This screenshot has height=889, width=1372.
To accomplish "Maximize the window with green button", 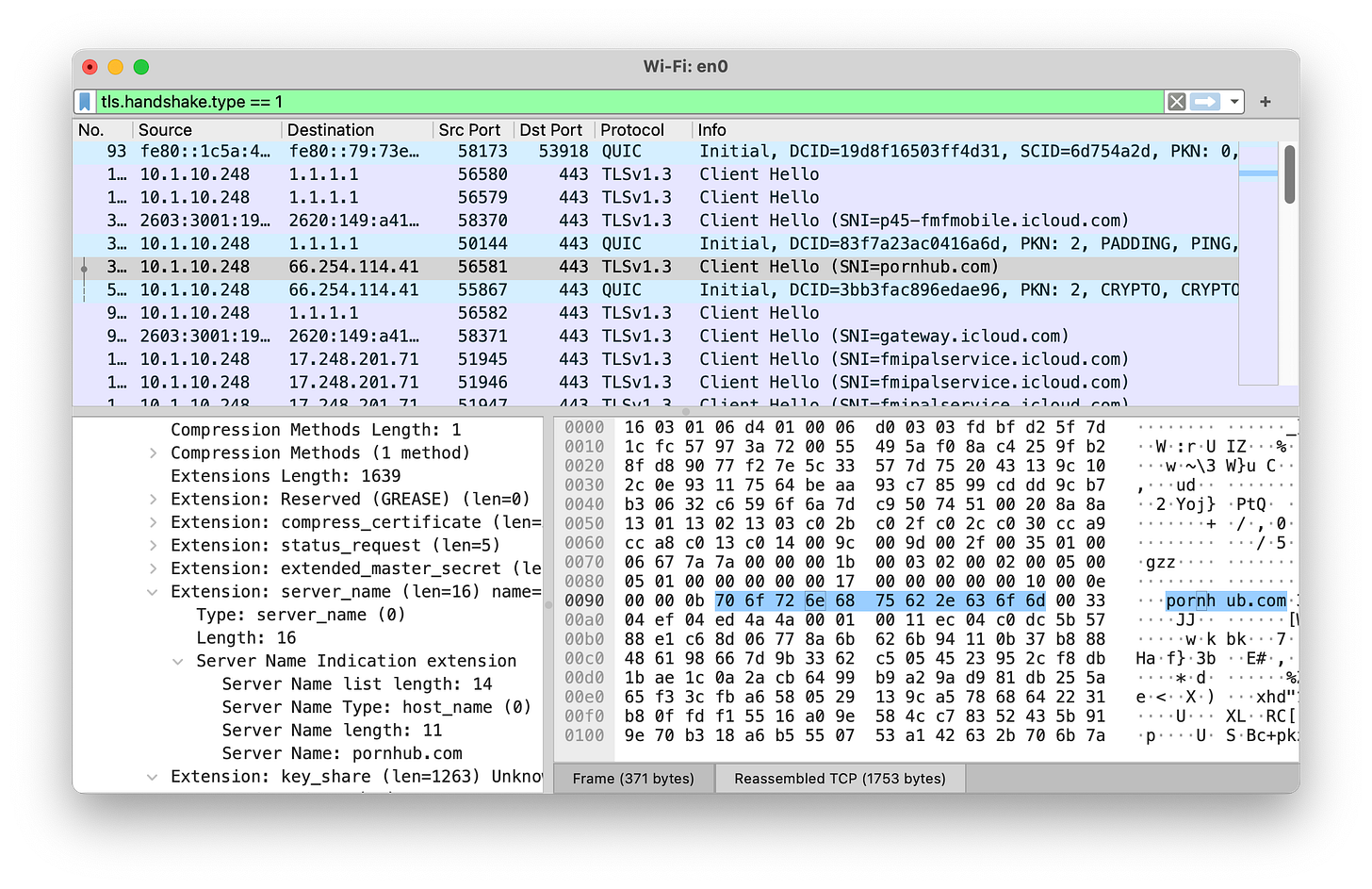I will pos(140,67).
